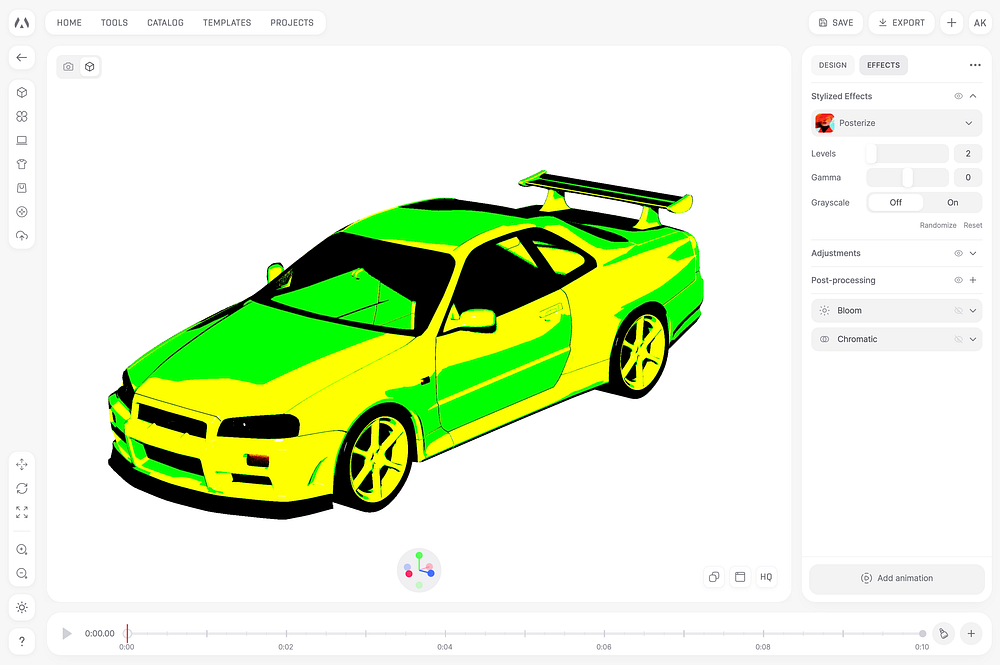The image size is (1000, 665).
Task: Click the Reset link
Action: (973, 225)
